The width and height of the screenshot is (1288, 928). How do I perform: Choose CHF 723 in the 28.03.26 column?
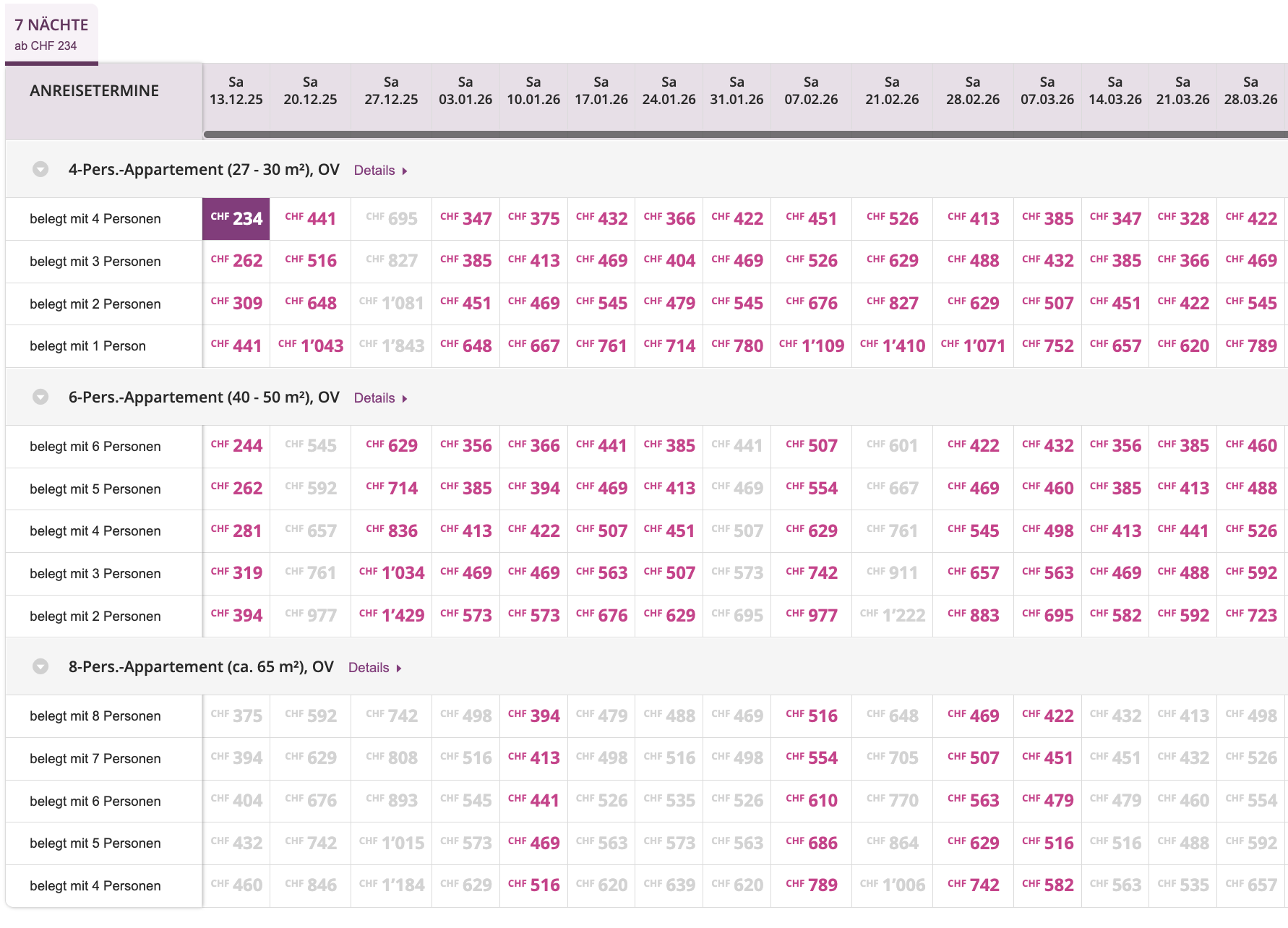(1251, 616)
